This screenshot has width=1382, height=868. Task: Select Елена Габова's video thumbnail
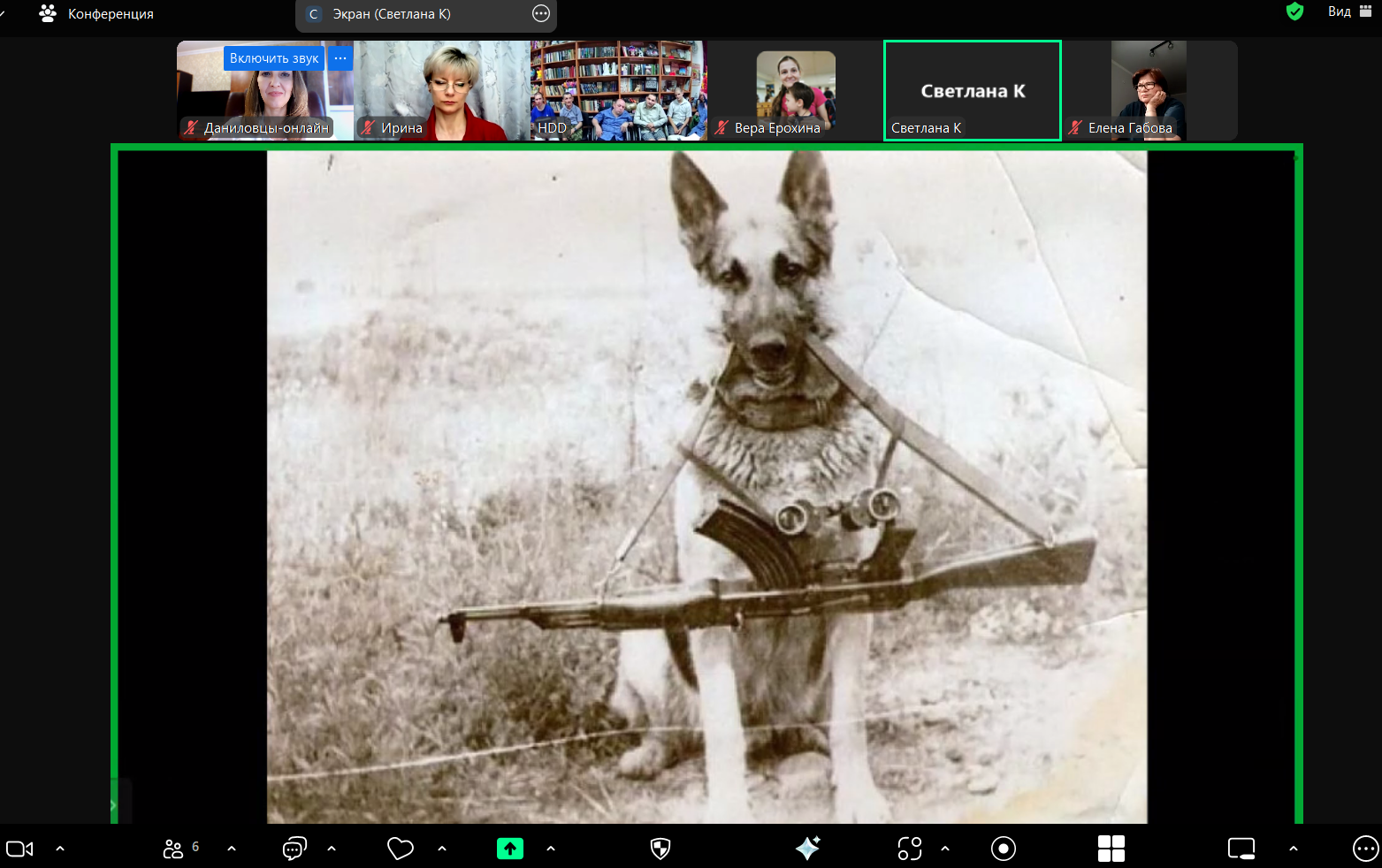(x=1149, y=90)
